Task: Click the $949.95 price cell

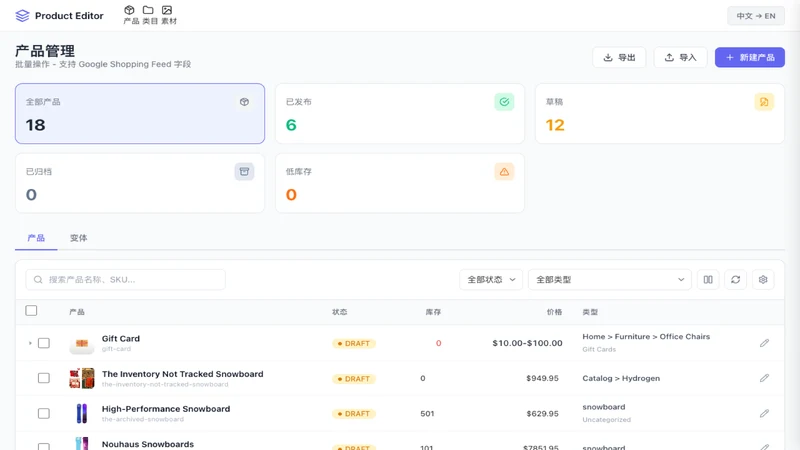Action: (x=542, y=378)
